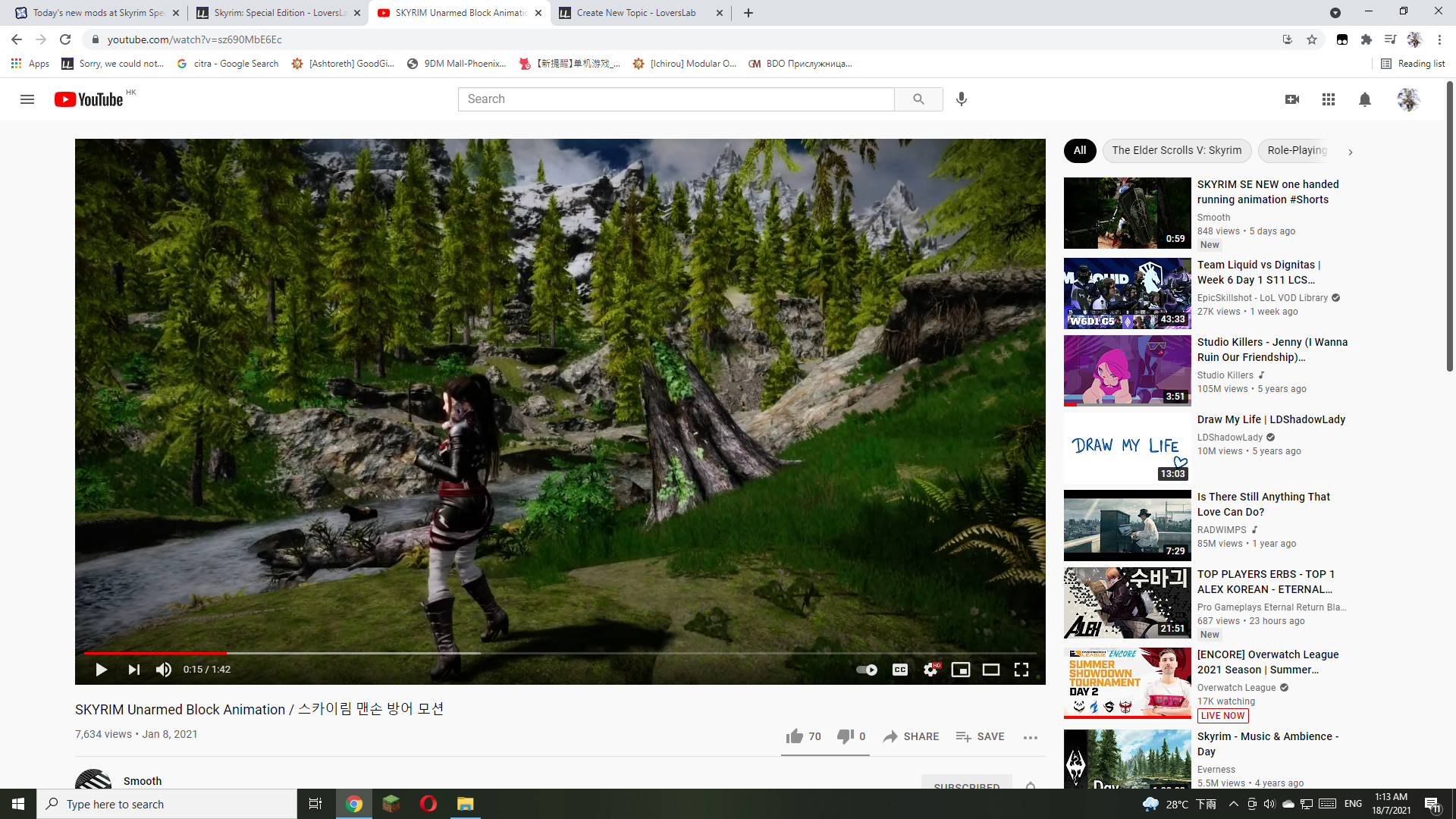Open Skyrim - Music & Ambience video
Image resolution: width=1456 pixels, height=819 pixels.
(1268, 744)
